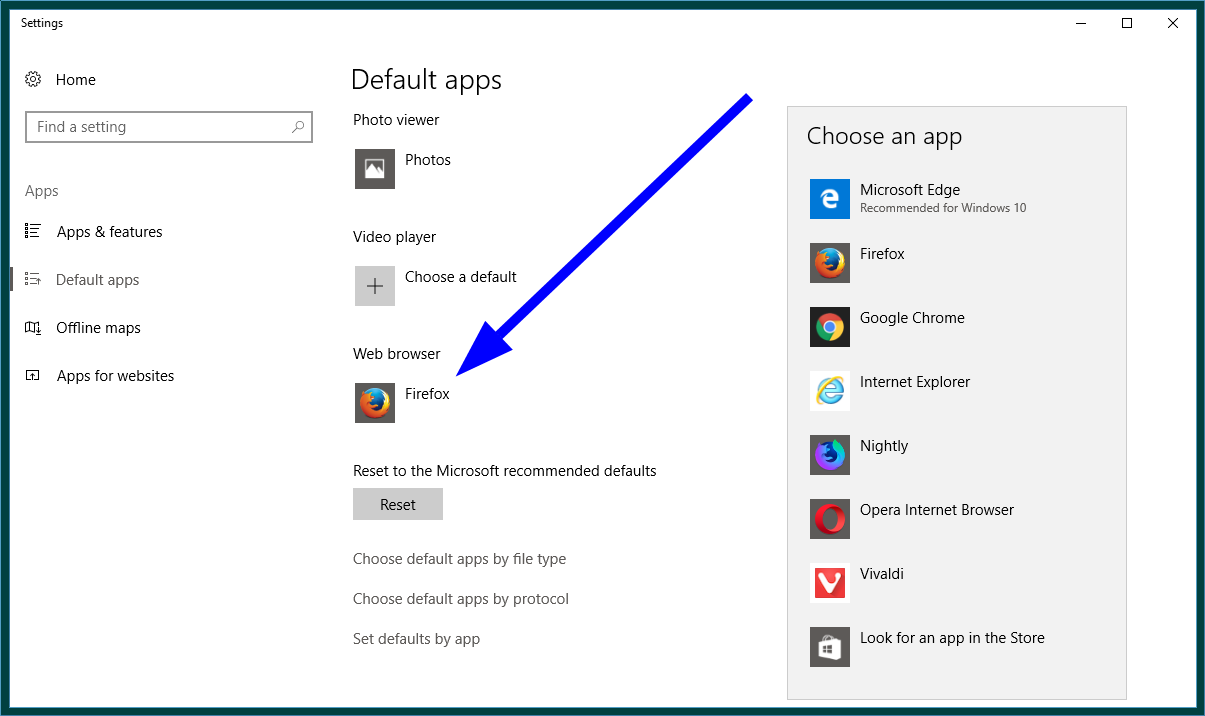Click the Photos app icon under Photo viewer

pyautogui.click(x=375, y=169)
